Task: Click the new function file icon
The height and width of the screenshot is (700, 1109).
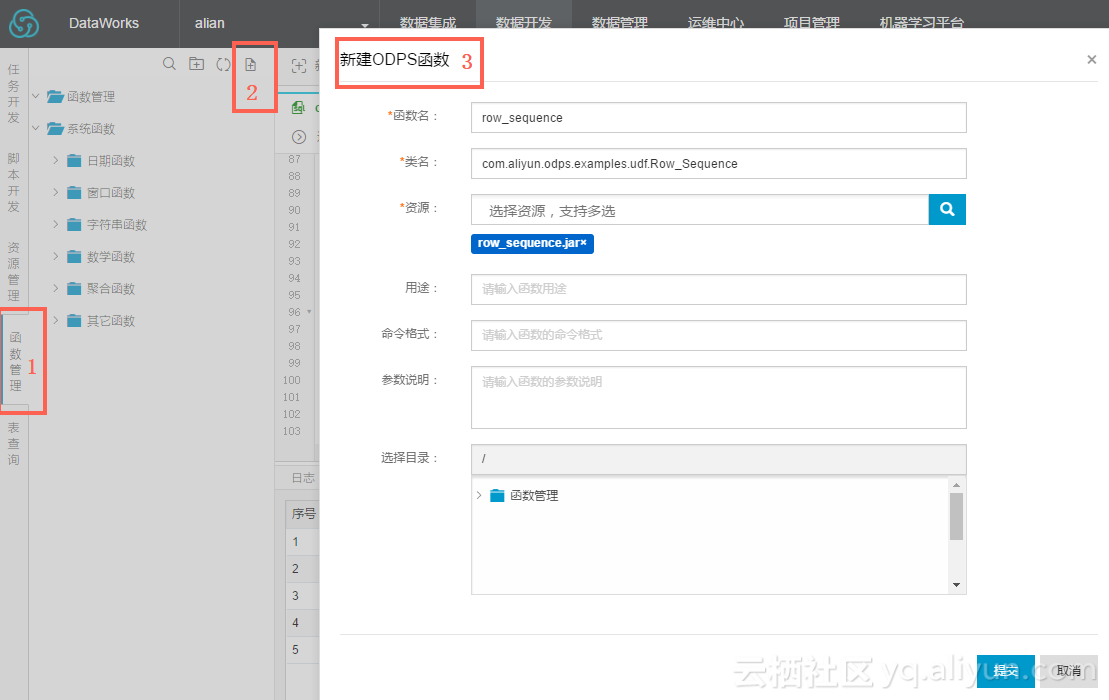Action: point(250,64)
